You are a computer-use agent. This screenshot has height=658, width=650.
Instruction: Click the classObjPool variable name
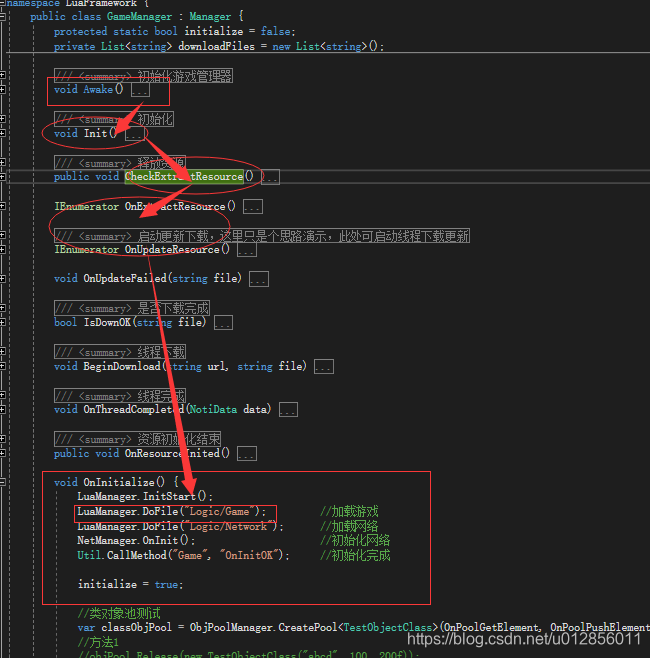coord(136,628)
